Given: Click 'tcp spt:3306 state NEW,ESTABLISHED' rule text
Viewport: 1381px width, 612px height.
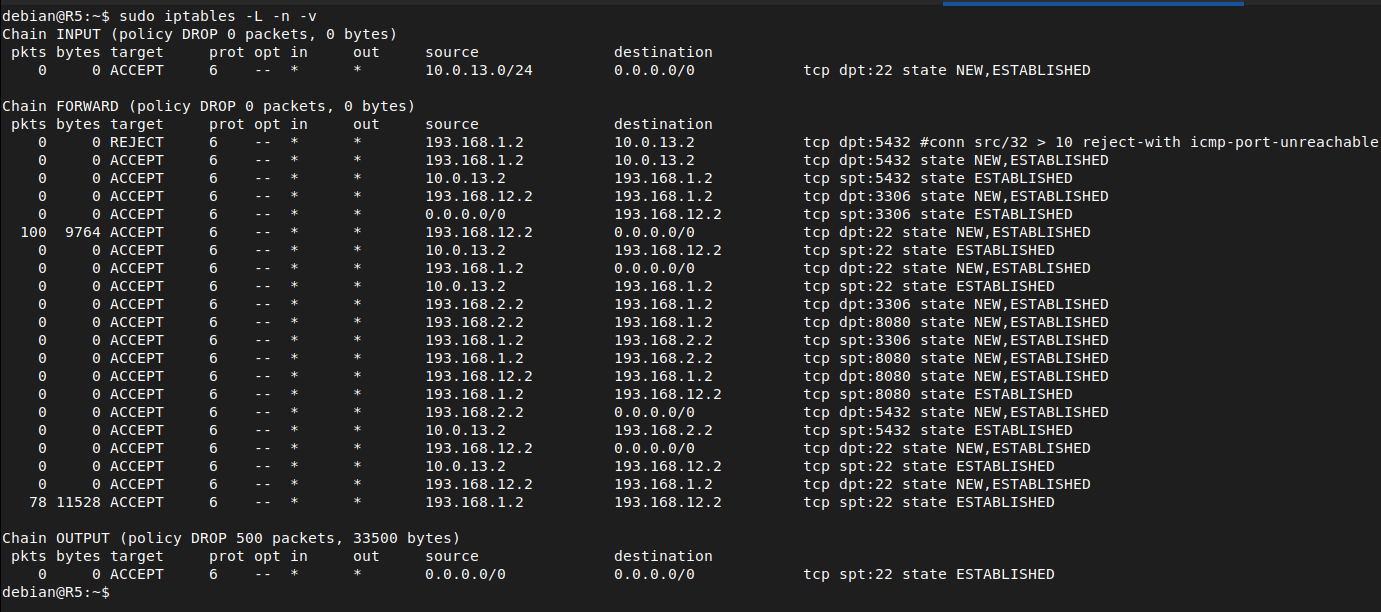Looking at the screenshot, I should coord(956,340).
